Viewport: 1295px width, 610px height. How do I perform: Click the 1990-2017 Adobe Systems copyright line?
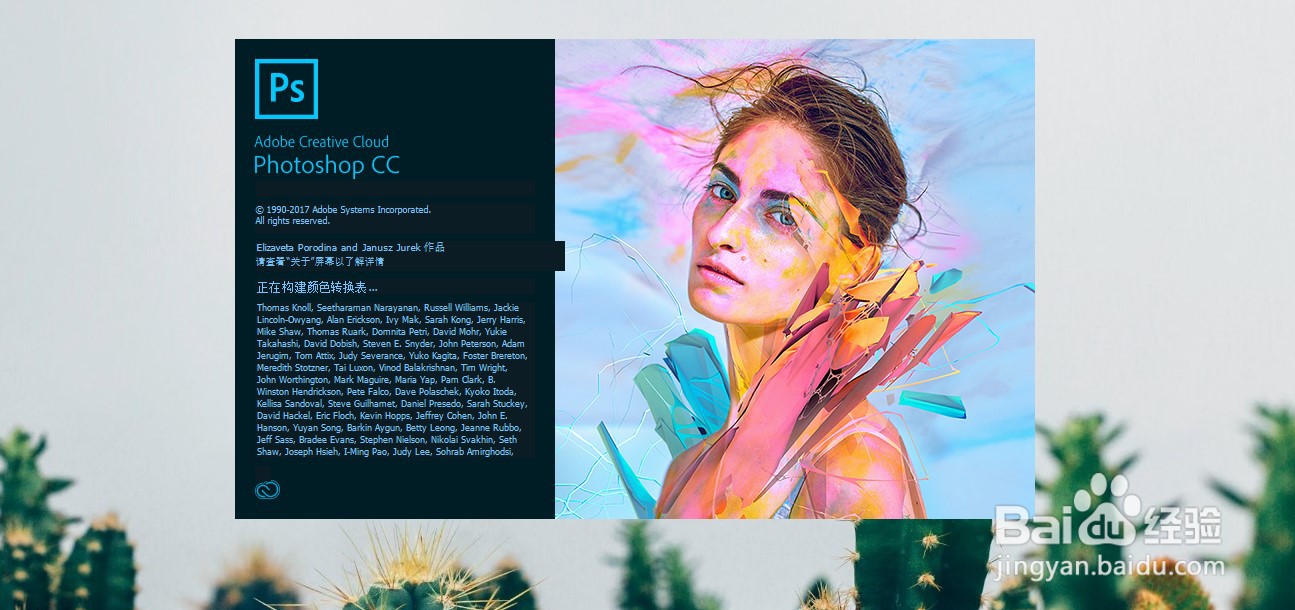click(x=343, y=210)
